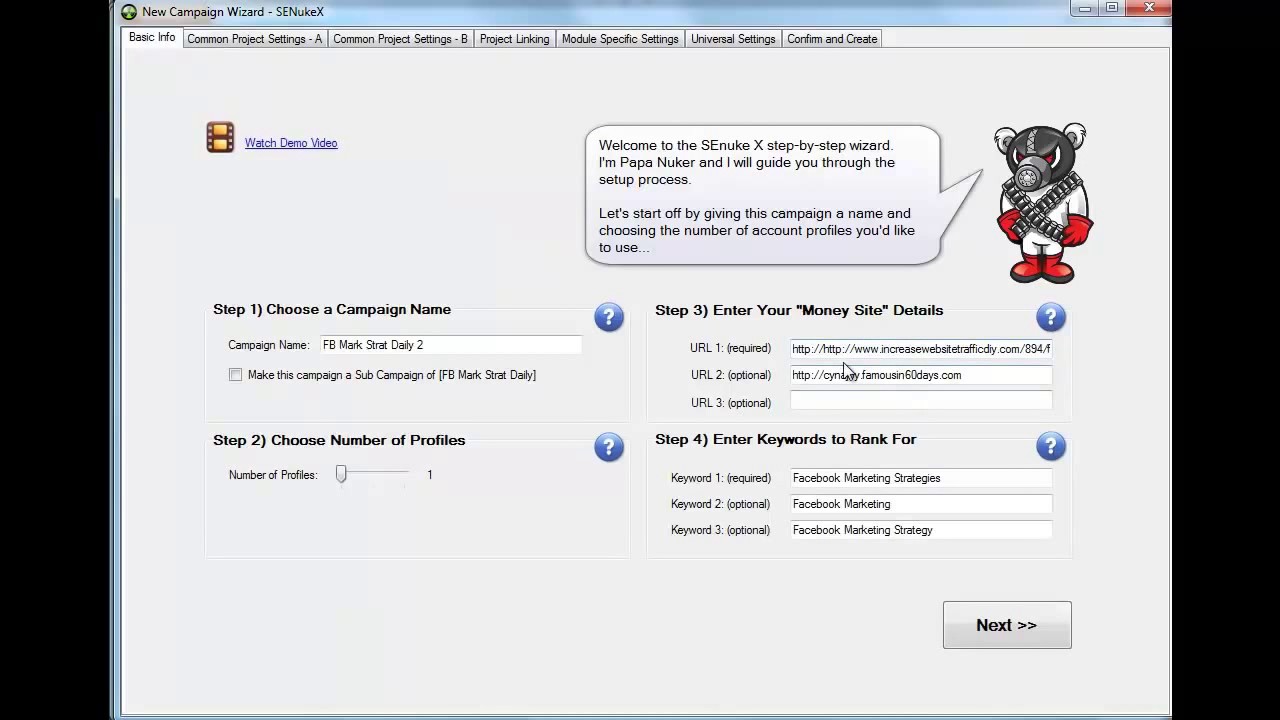The height and width of the screenshot is (720, 1280).
Task: Click the 'Step 4) Enter Keywords to Rank For' heading
Action: pyautogui.click(x=786, y=439)
